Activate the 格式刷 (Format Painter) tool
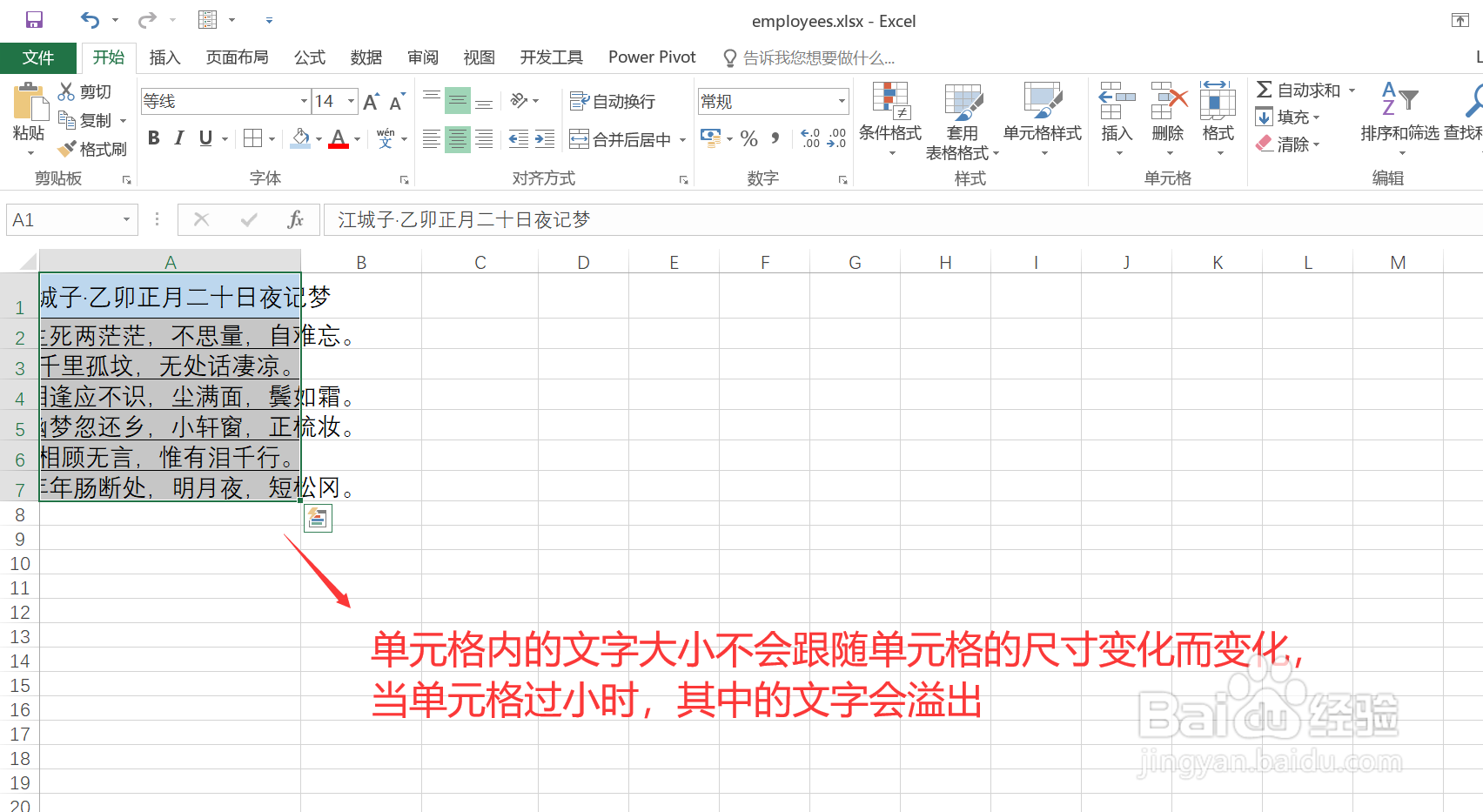The width and height of the screenshot is (1483, 812). point(92,148)
